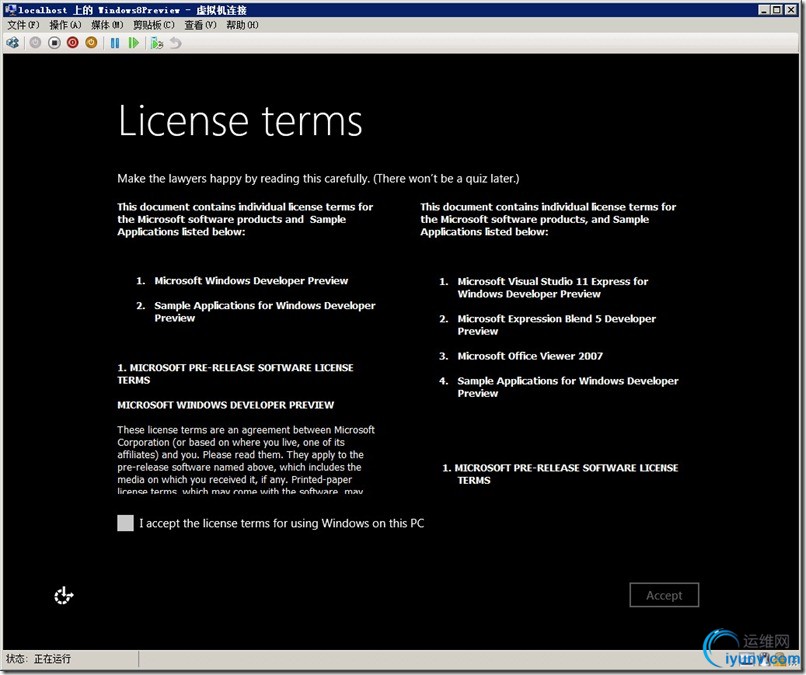Click 'MICROSOFT WINDOWS DEVELOPER PREVIEW' heading

click(x=226, y=405)
